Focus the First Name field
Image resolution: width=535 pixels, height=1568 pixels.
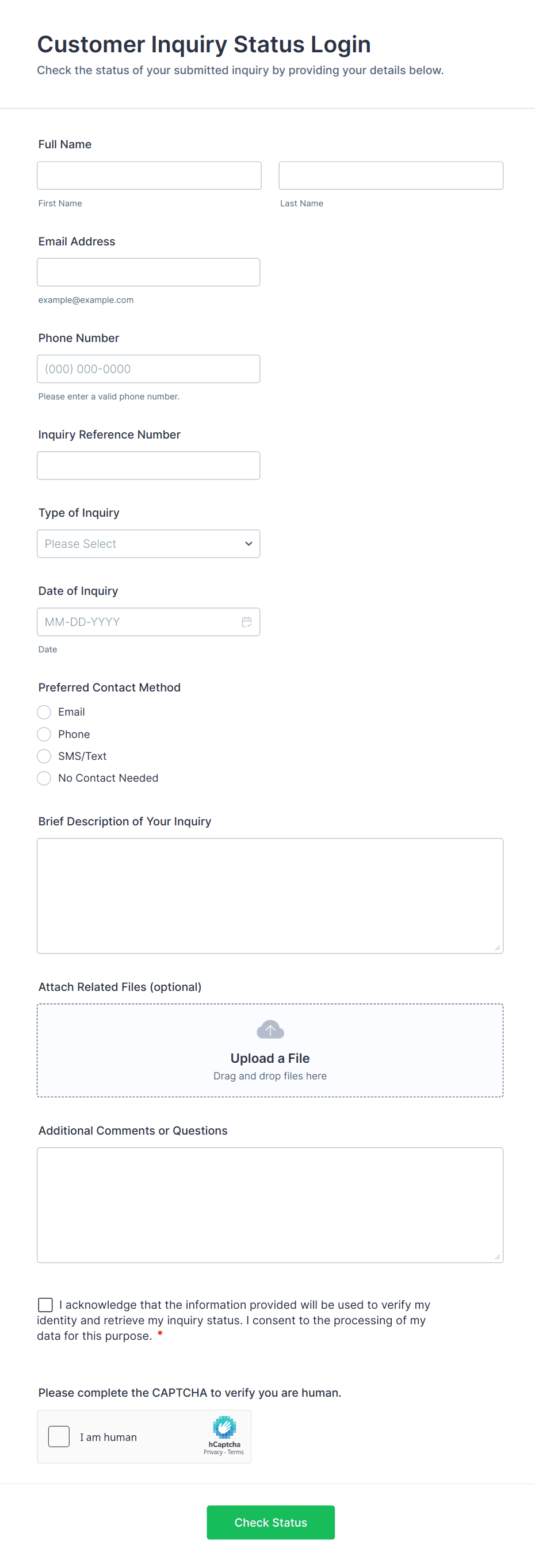(x=148, y=175)
